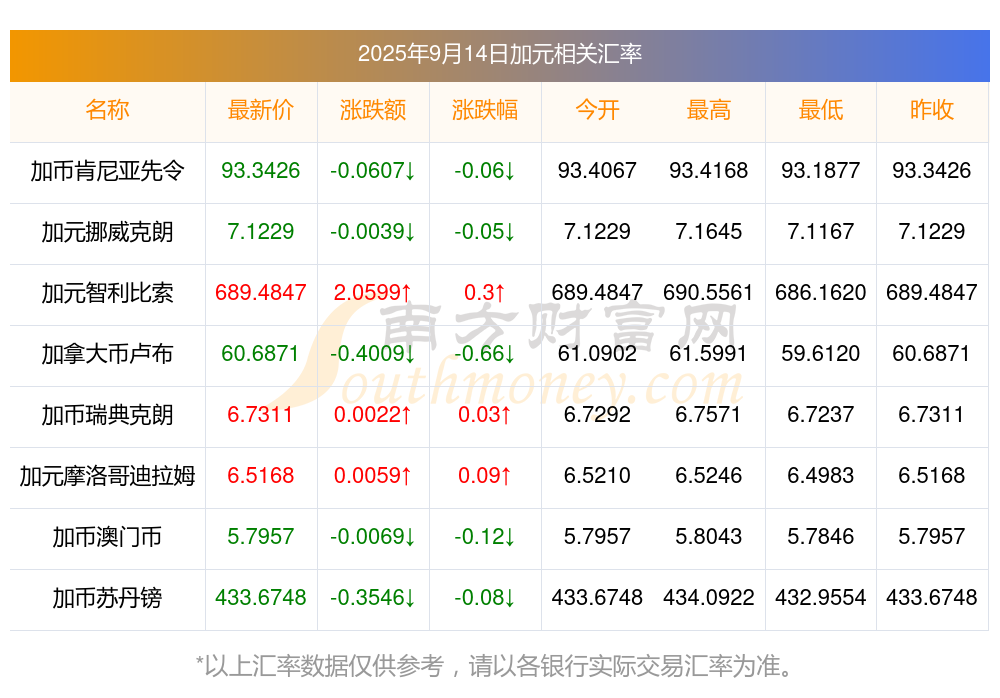Select the 今开 column header

coord(597,110)
